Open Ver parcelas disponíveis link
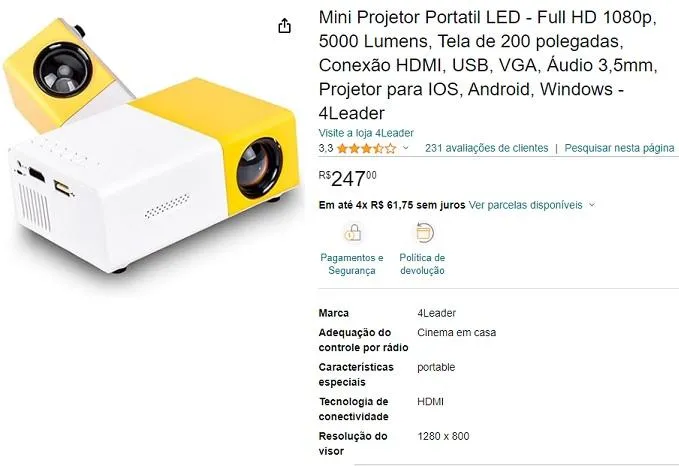Image resolution: width=679 pixels, height=466 pixels. point(525,205)
